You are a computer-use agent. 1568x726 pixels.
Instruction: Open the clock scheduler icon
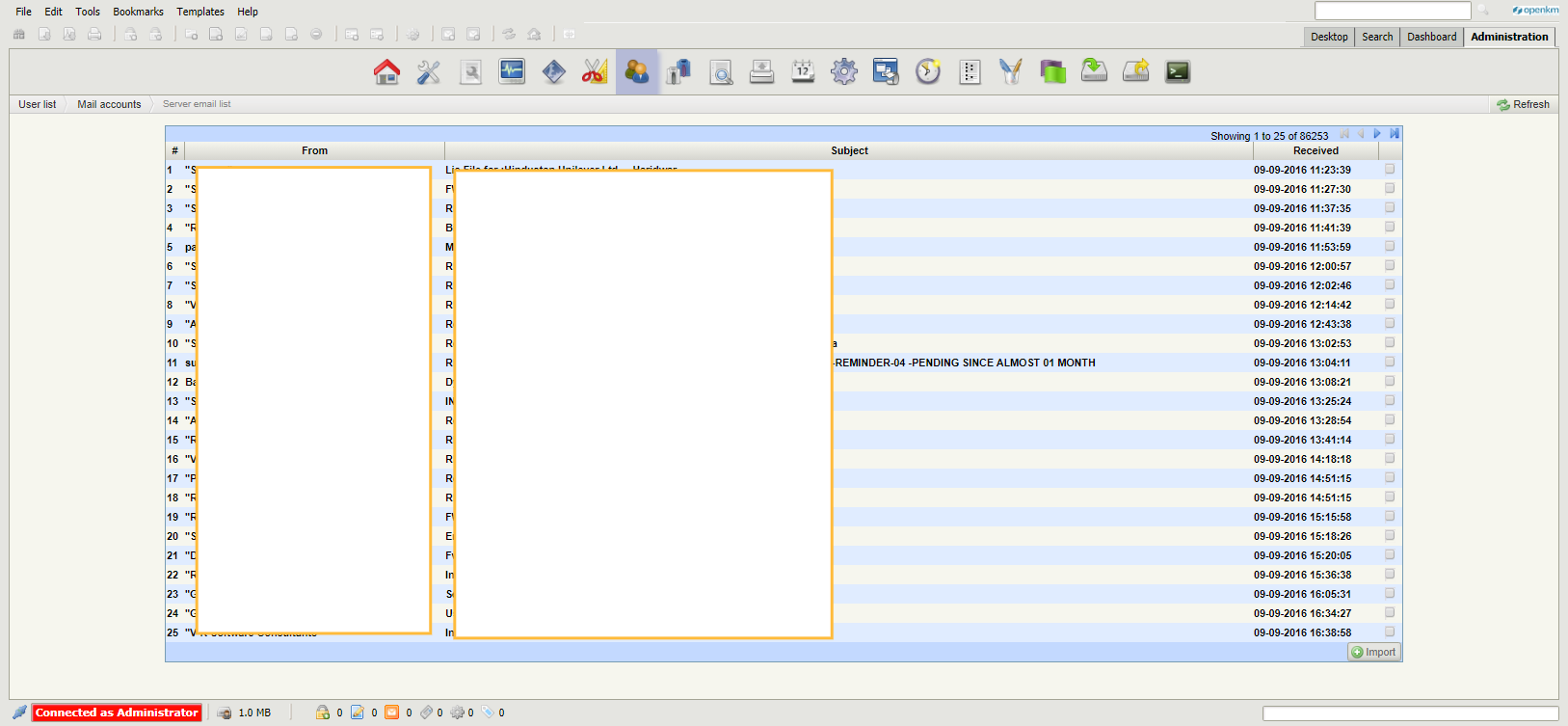[x=928, y=72]
